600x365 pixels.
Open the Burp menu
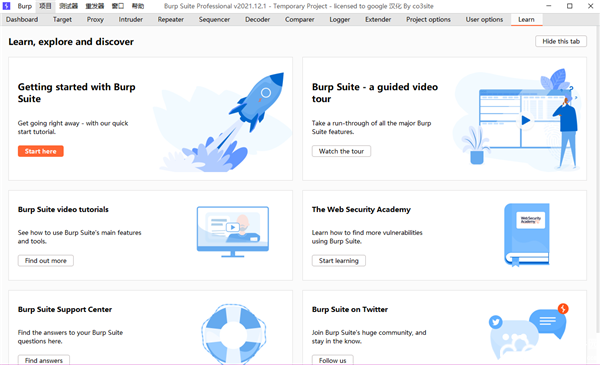24,6
